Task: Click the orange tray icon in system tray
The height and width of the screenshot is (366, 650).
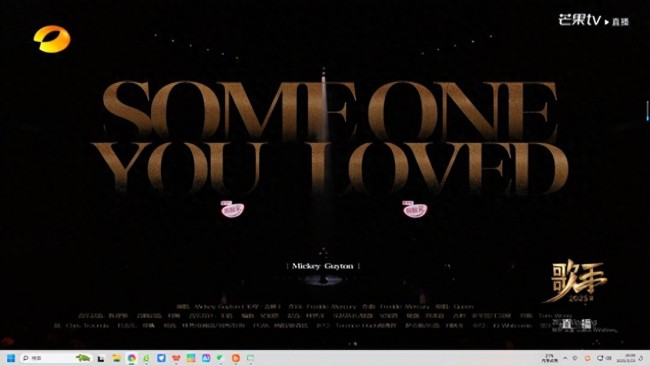Action: (x=587, y=358)
